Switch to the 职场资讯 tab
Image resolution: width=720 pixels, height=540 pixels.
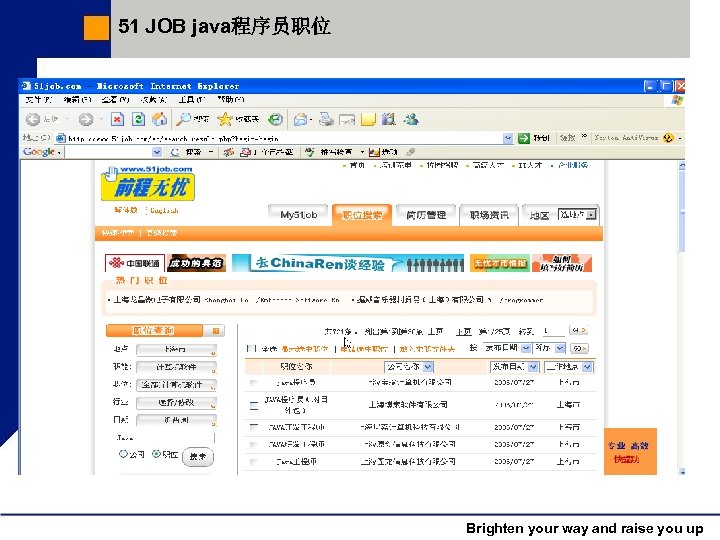[x=489, y=214]
